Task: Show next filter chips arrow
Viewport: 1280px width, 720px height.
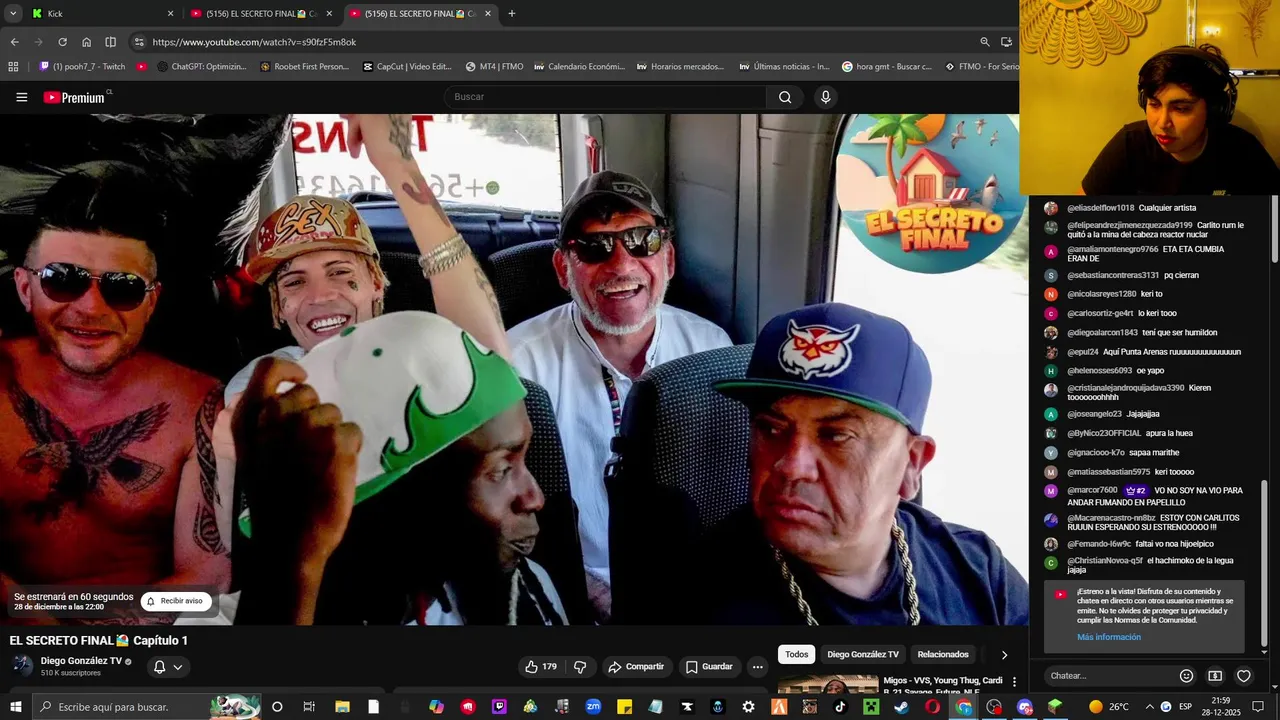Action: [x=1004, y=655]
